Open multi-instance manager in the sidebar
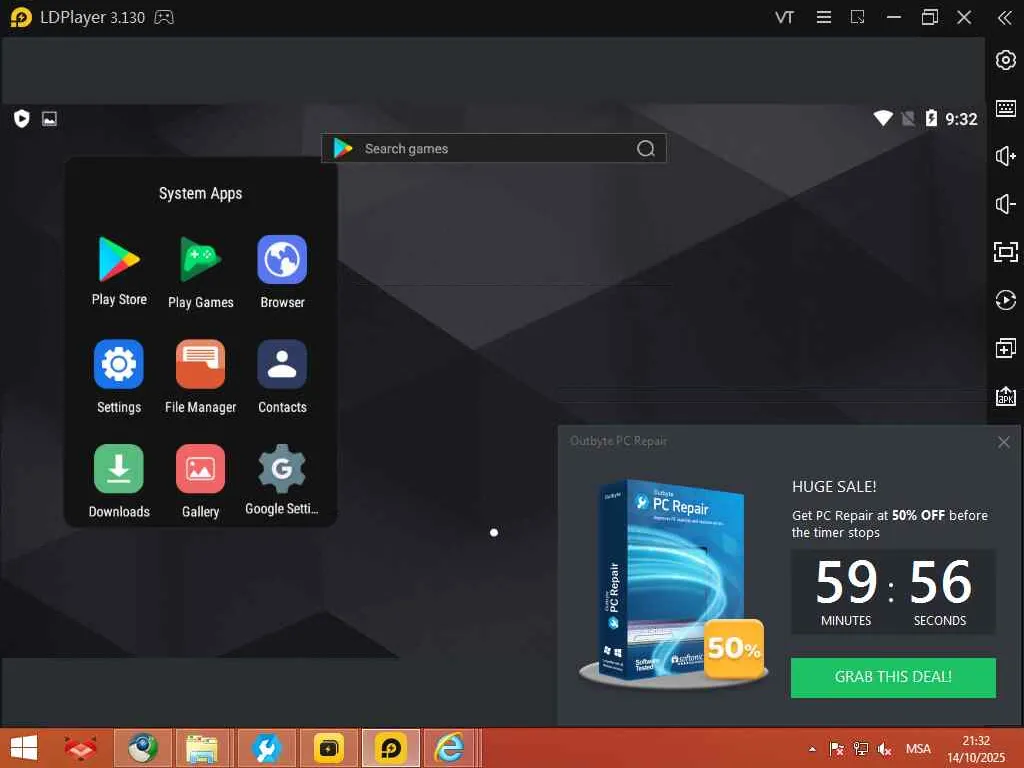 tap(1006, 348)
